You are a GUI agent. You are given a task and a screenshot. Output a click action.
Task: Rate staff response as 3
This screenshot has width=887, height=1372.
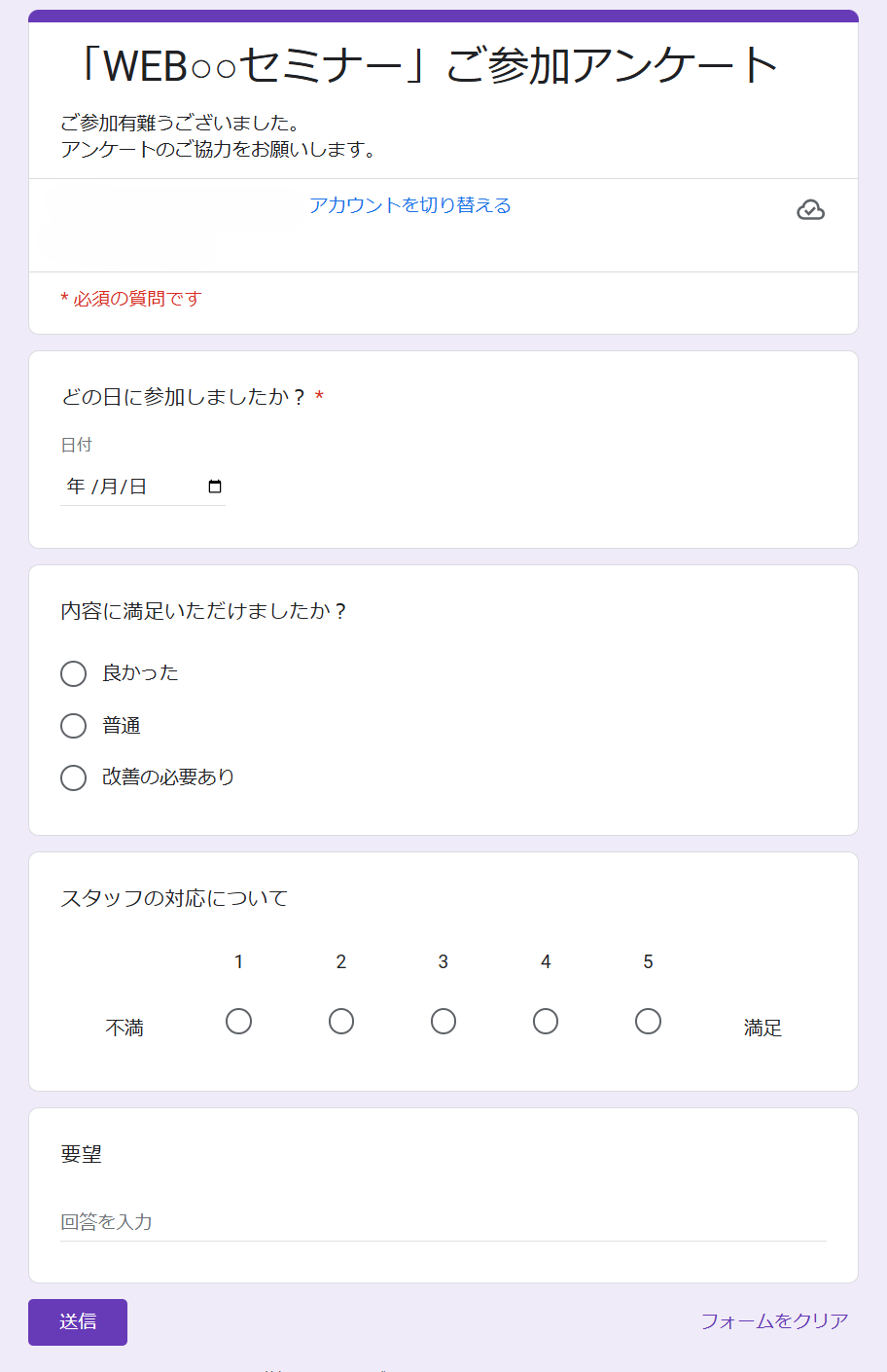pyautogui.click(x=443, y=1021)
